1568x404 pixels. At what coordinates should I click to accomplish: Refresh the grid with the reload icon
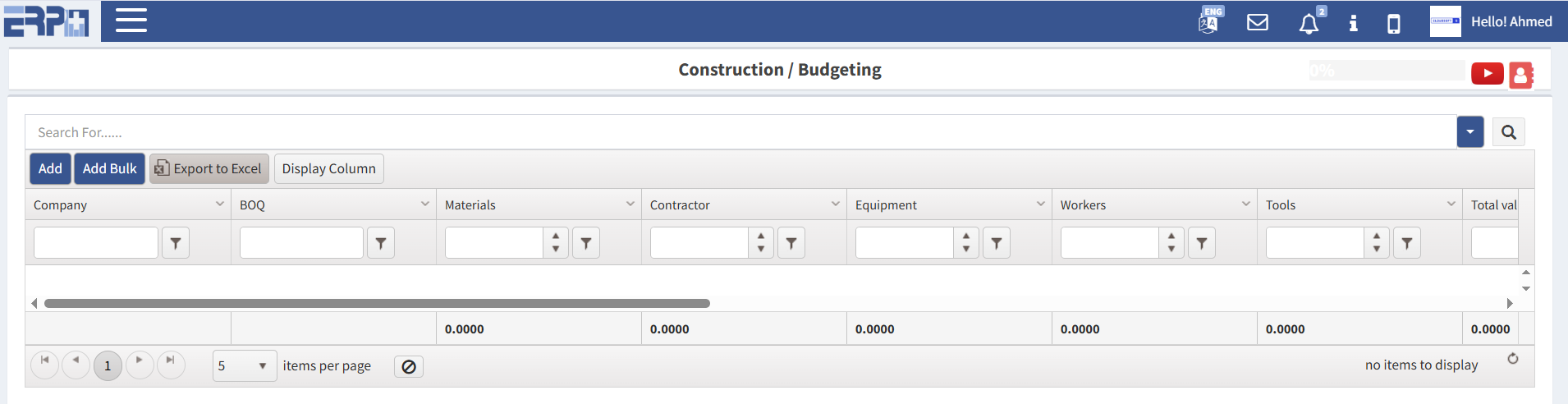(x=1513, y=359)
